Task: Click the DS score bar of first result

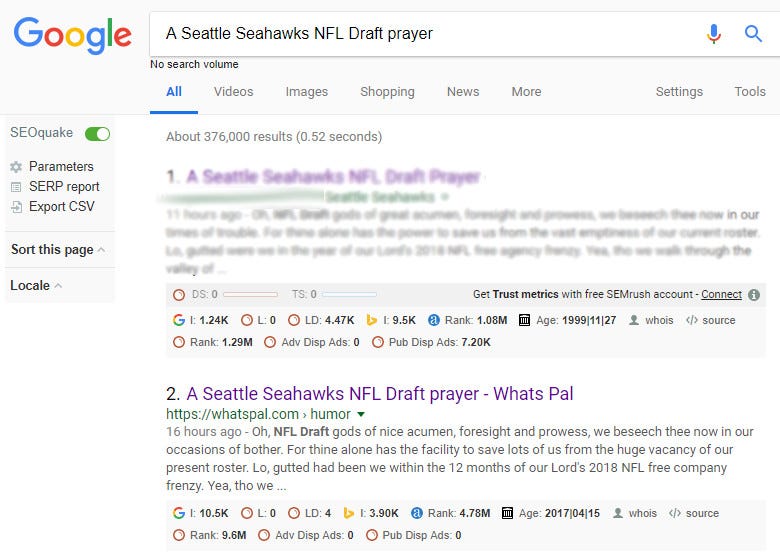Action: coord(250,294)
